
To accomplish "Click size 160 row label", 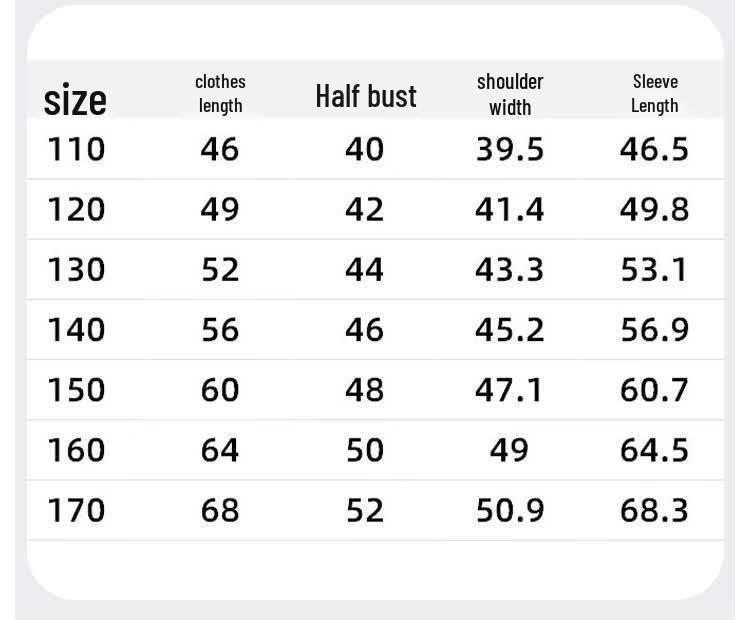I will click(77, 450).
